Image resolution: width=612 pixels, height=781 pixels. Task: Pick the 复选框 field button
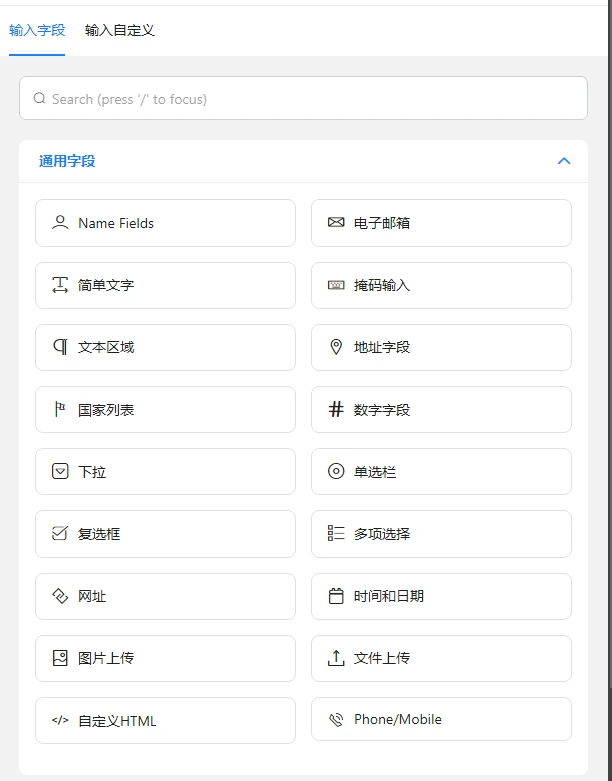[x=165, y=534]
